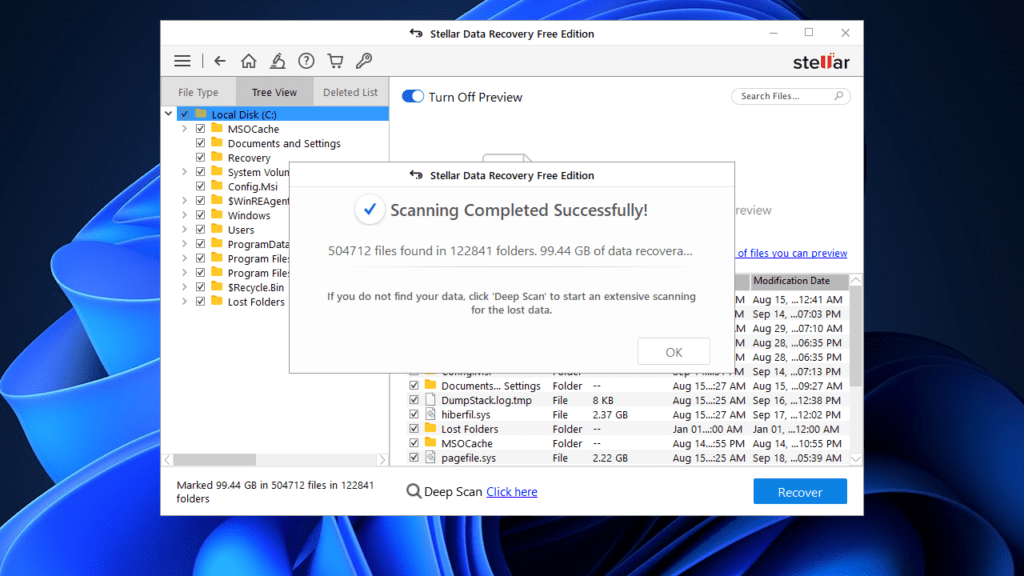Image resolution: width=1024 pixels, height=576 pixels.
Task: Click tree scrollbar right arrow
Action: (383, 460)
